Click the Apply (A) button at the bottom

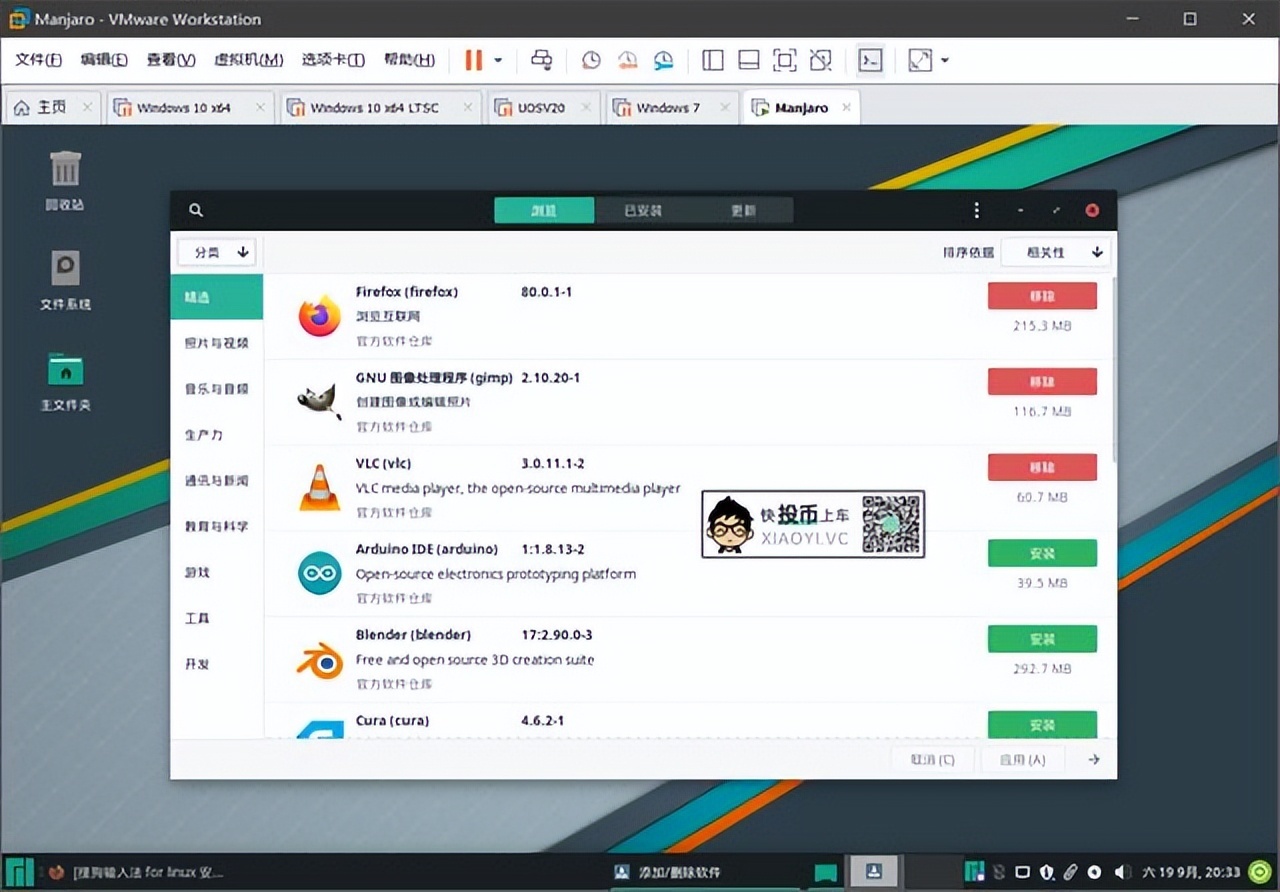(1023, 760)
